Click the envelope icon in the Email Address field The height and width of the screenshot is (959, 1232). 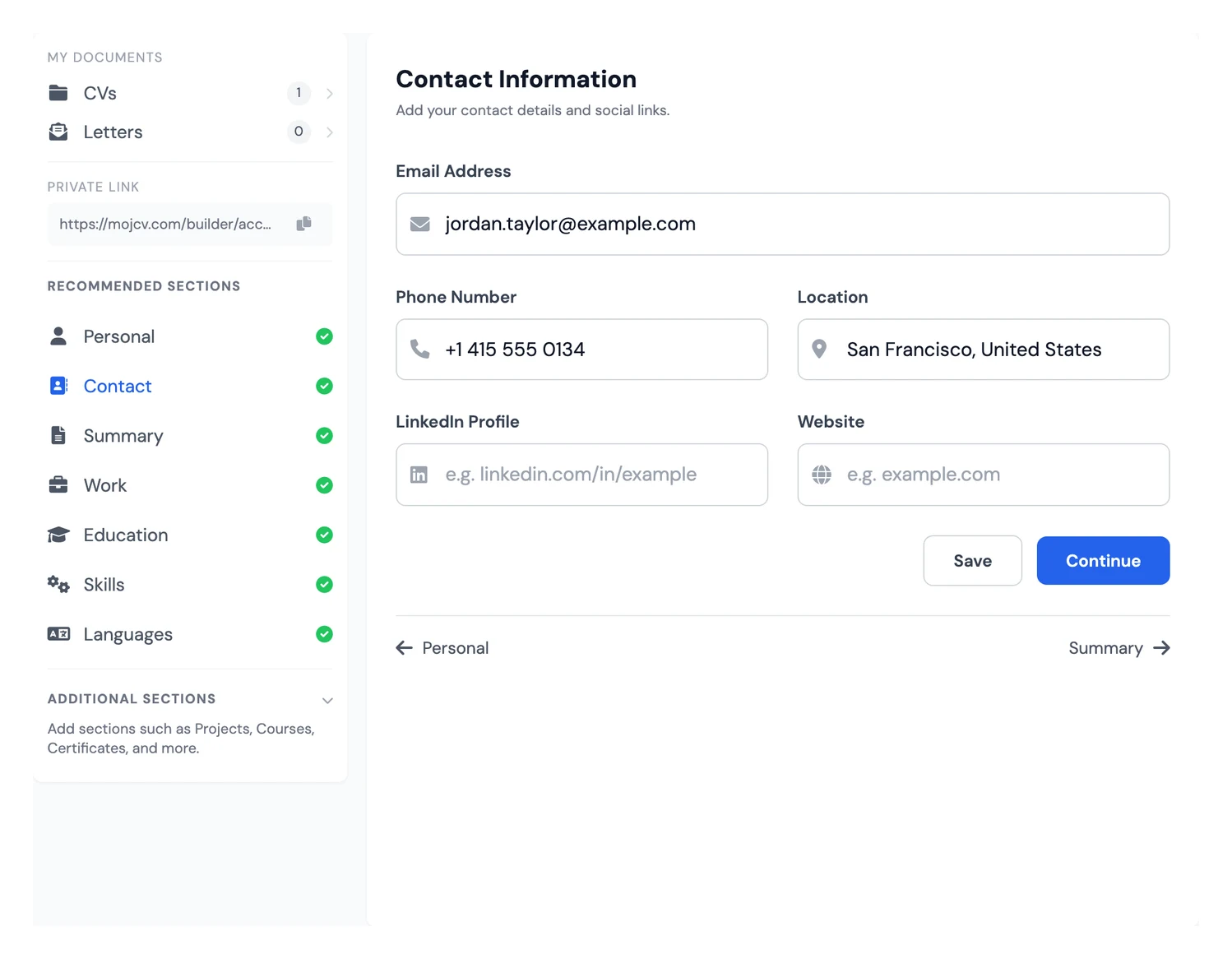click(x=420, y=225)
